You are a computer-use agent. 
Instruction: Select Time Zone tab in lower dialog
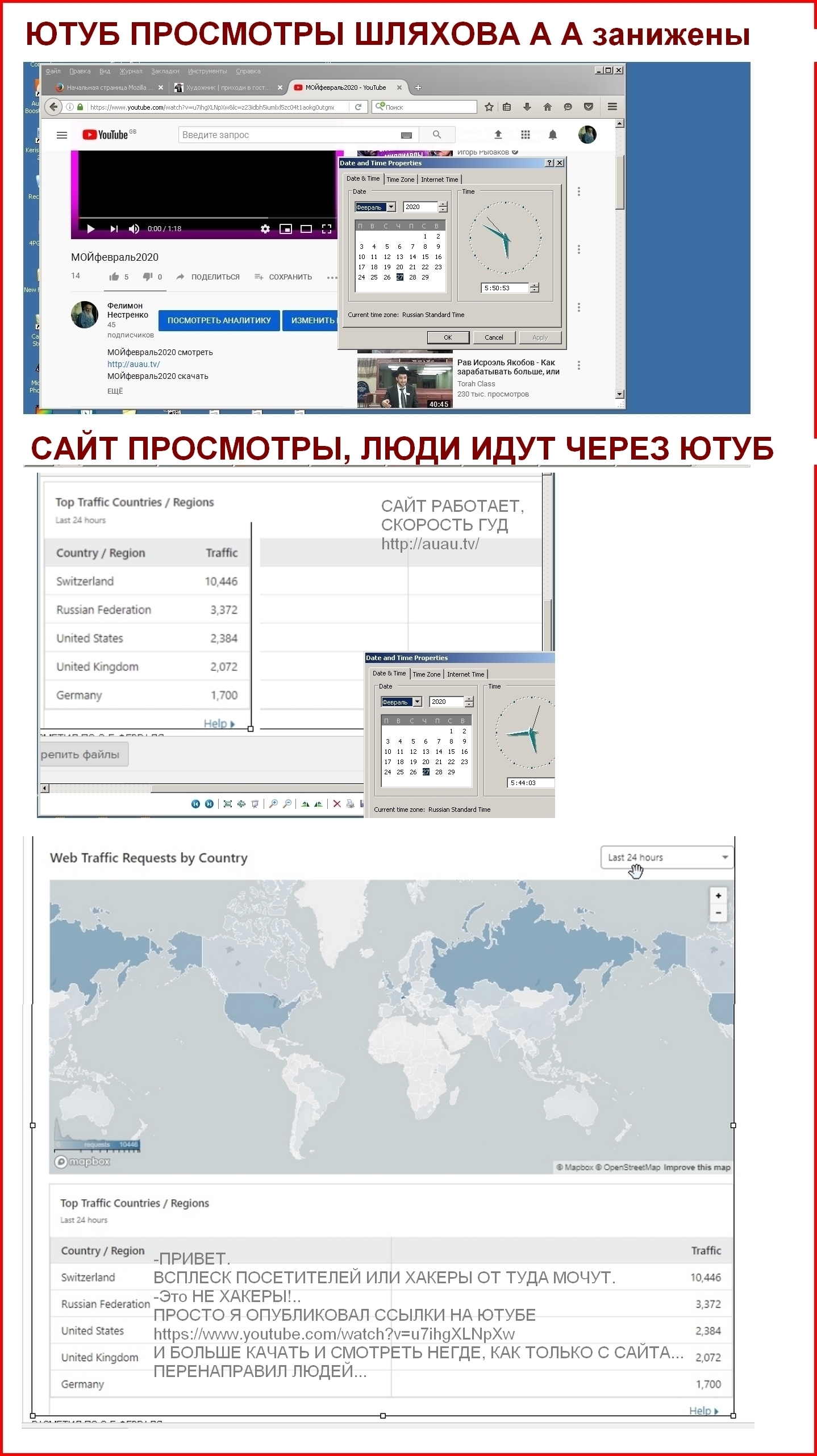[x=426, y=674]
